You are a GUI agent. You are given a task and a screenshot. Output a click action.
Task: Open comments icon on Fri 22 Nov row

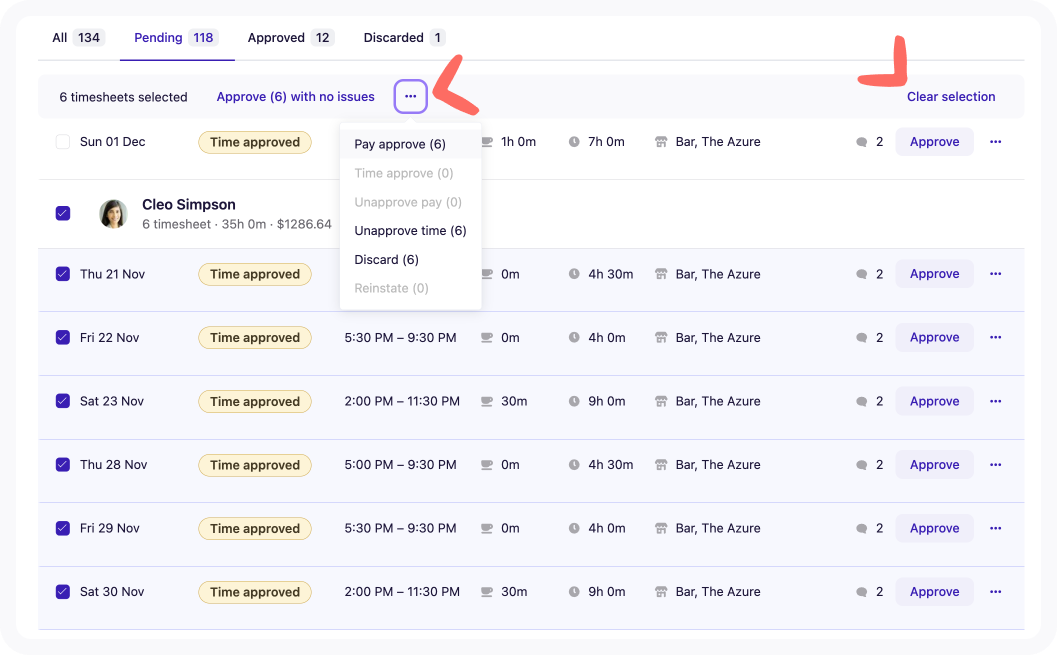pyautogui.click(x=862, y=338)
